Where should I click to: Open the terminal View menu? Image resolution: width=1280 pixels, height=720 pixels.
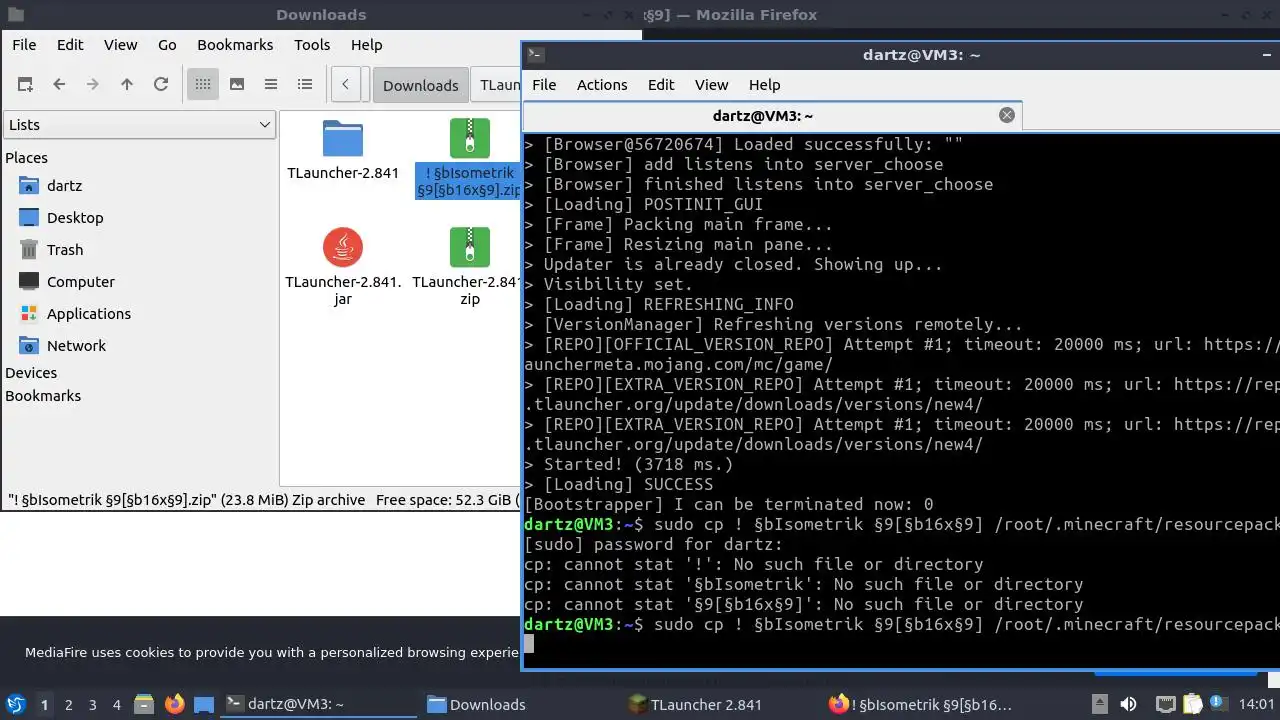coord(712,85)
